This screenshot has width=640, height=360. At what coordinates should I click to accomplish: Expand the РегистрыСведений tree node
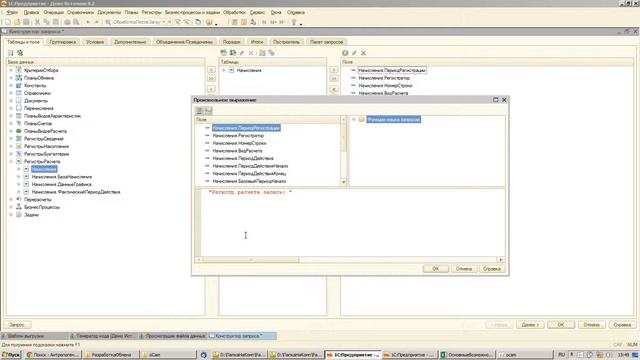[x=11, y=138]
